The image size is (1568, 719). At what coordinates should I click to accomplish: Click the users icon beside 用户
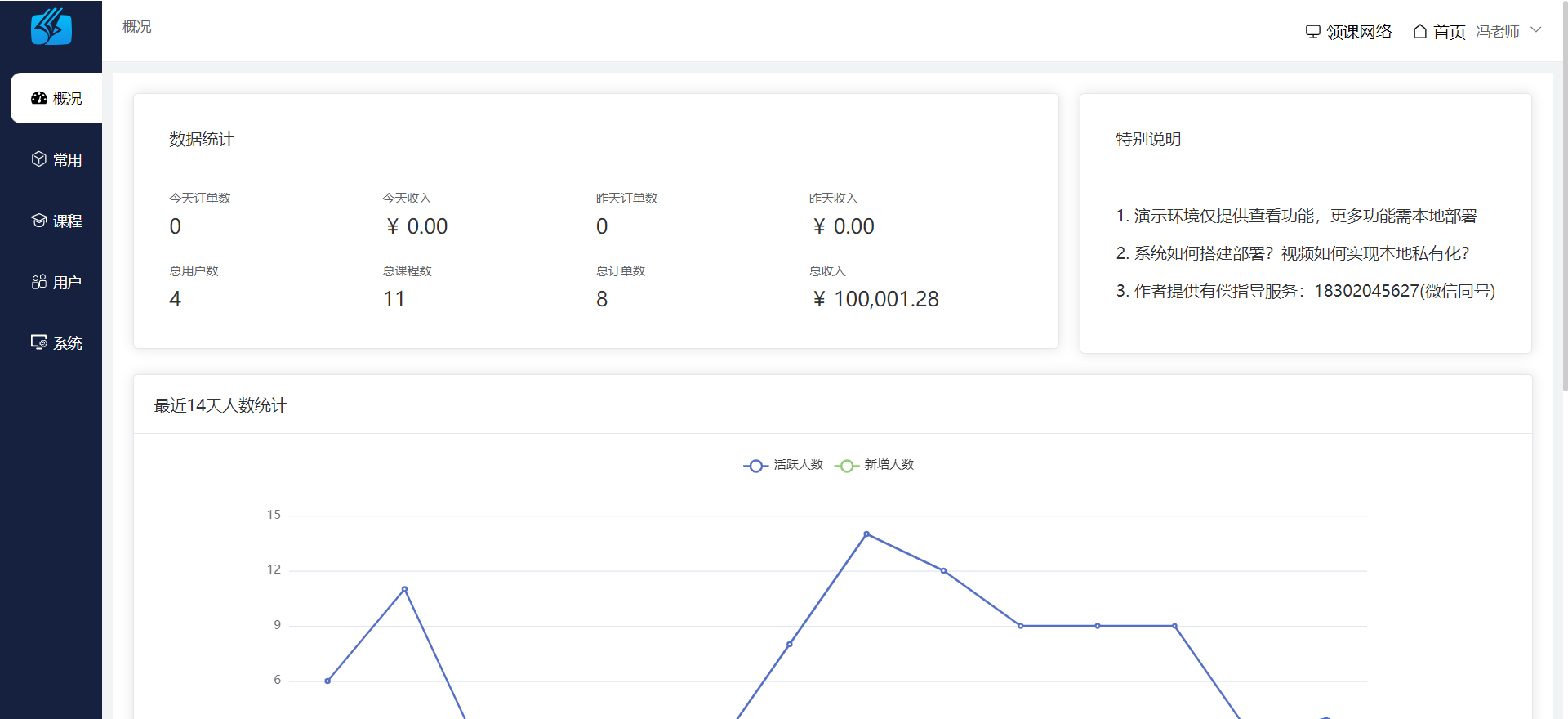(38, 282)
